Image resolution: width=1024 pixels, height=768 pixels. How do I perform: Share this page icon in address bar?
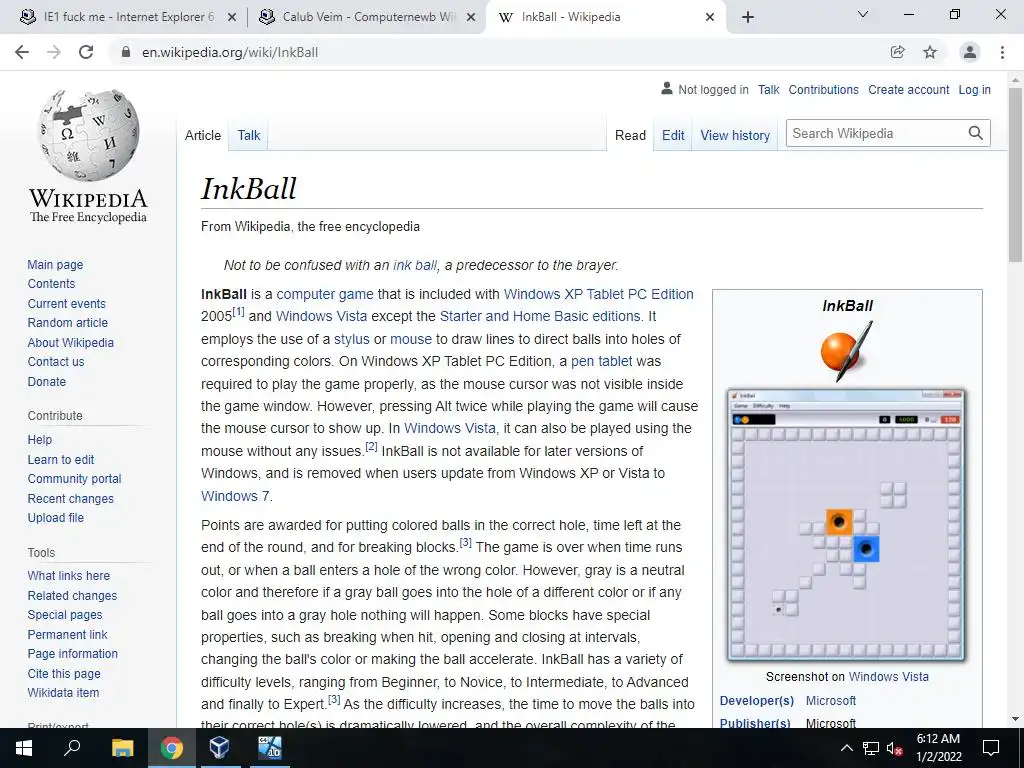click(898, 52)
